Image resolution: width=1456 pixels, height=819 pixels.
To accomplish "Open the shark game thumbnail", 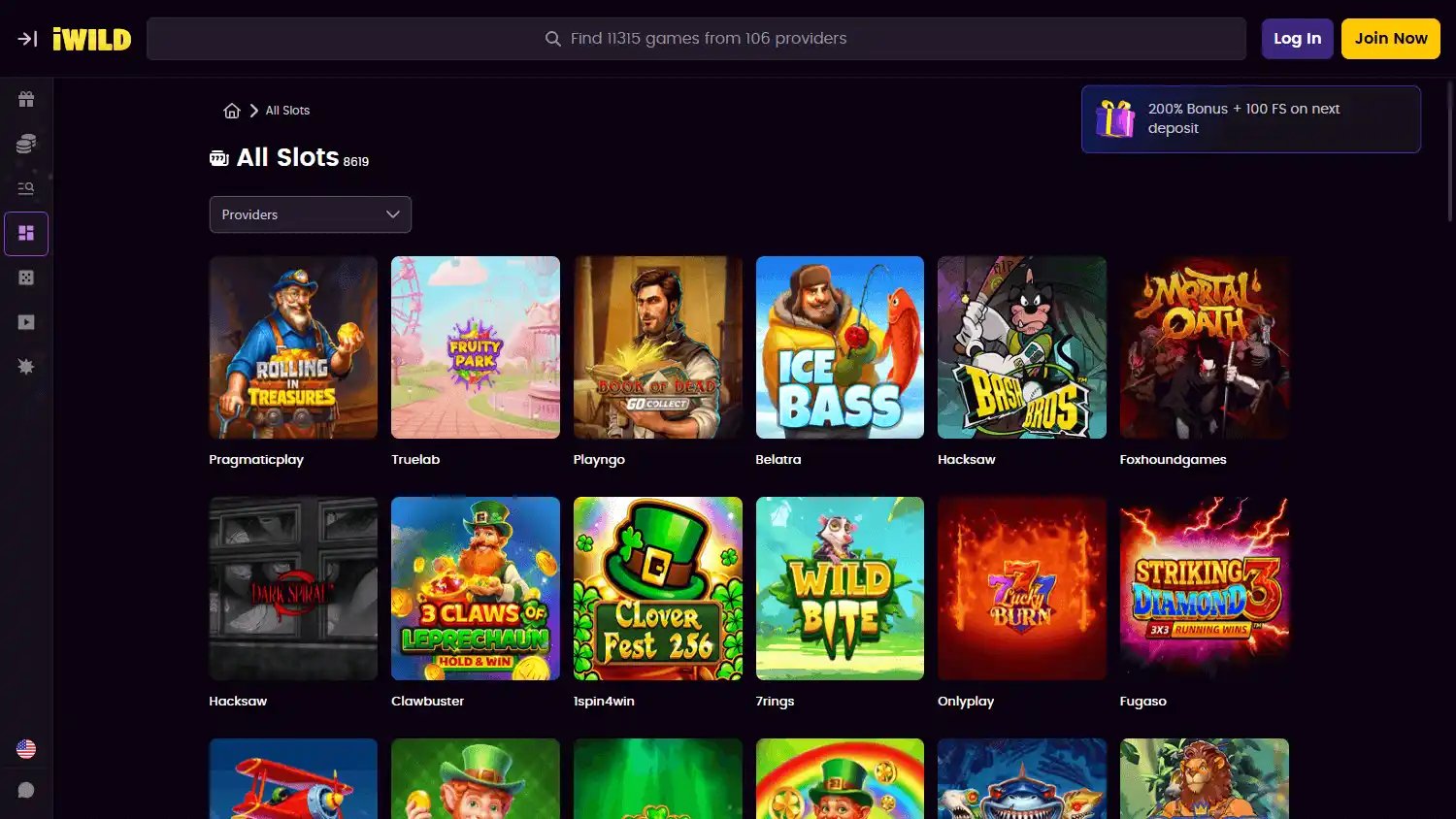I will tap(1022, 779).
